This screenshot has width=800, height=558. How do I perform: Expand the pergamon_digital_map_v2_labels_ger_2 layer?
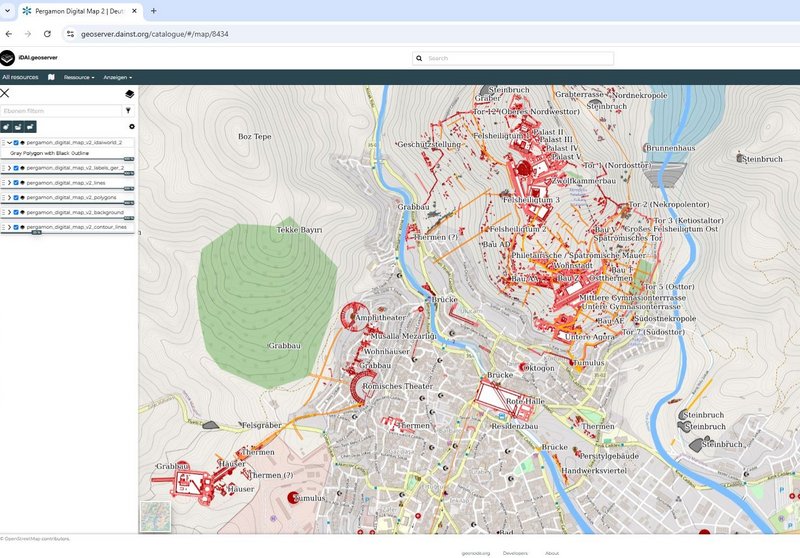click(9, 168)
